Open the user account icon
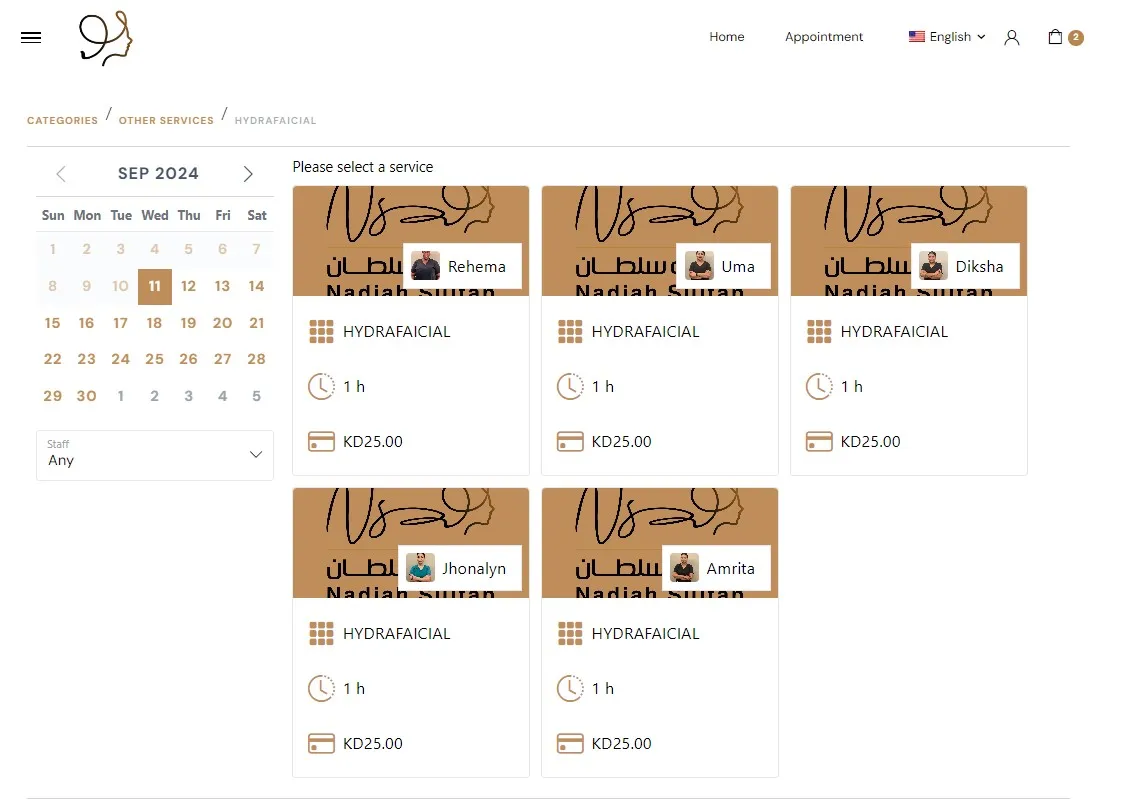 (1012, 37)
